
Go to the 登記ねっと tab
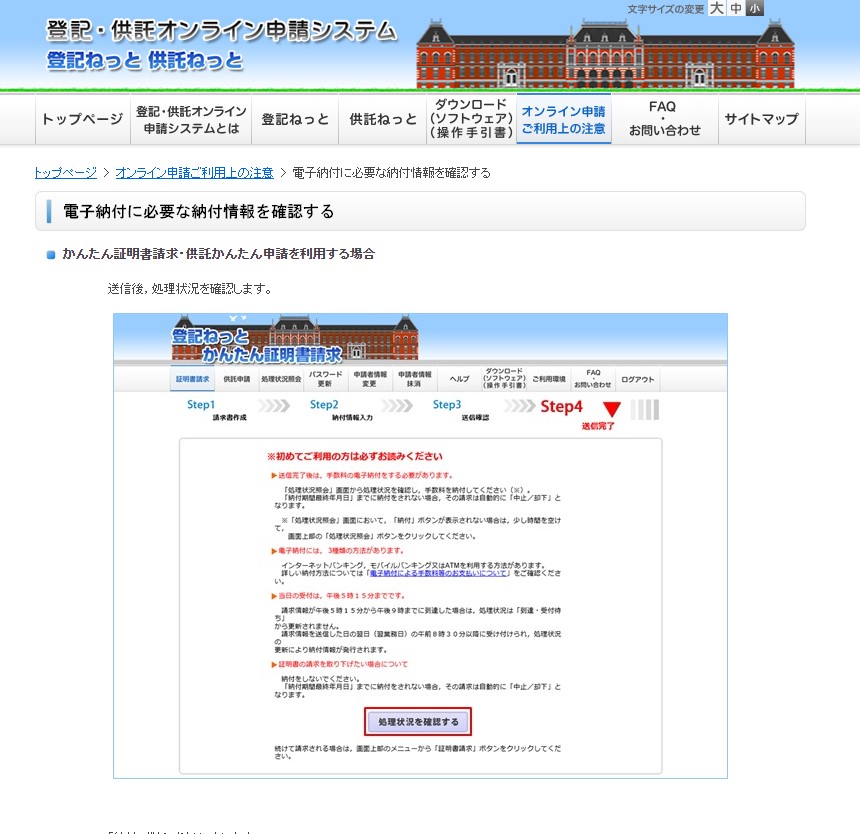[295, 119]
